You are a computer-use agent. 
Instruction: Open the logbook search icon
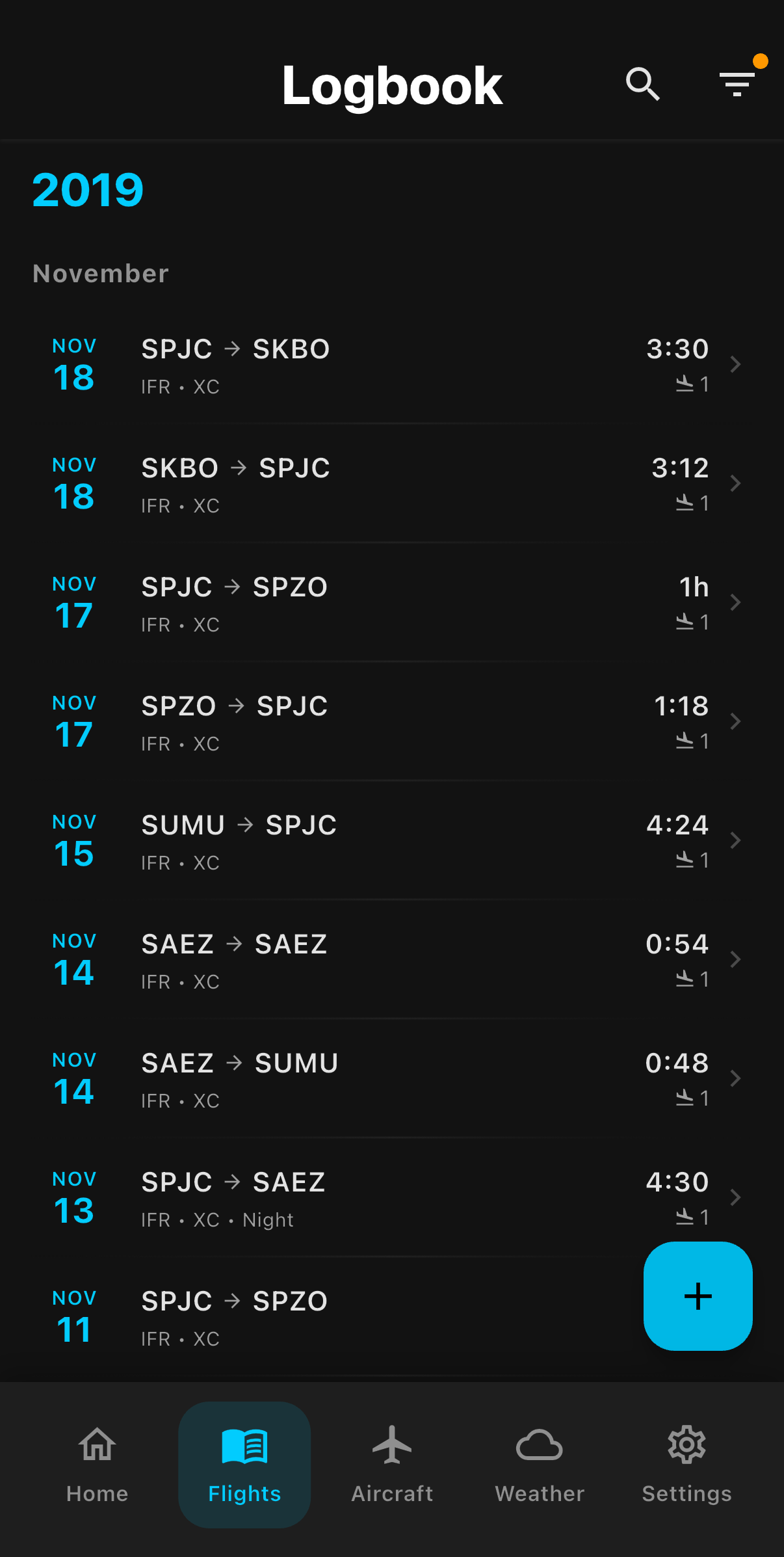[x=642, y=85]
